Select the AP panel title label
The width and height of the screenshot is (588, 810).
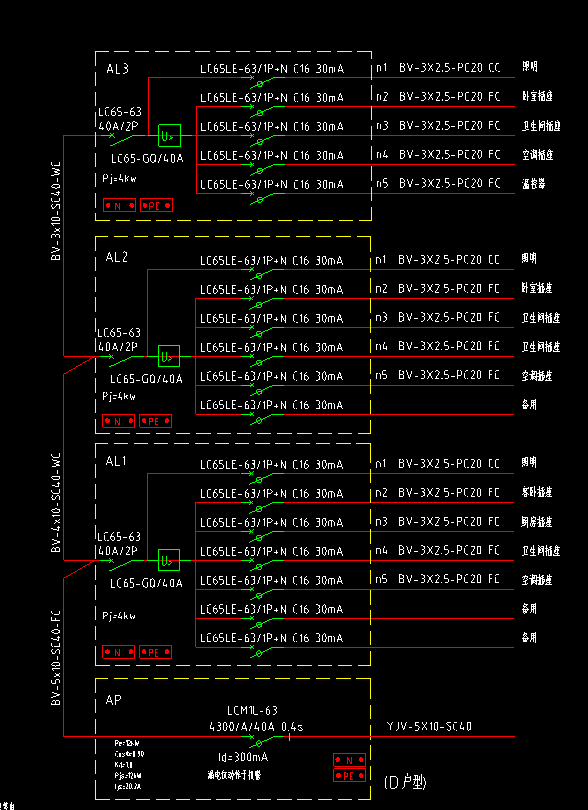click(x=114, y=700)
